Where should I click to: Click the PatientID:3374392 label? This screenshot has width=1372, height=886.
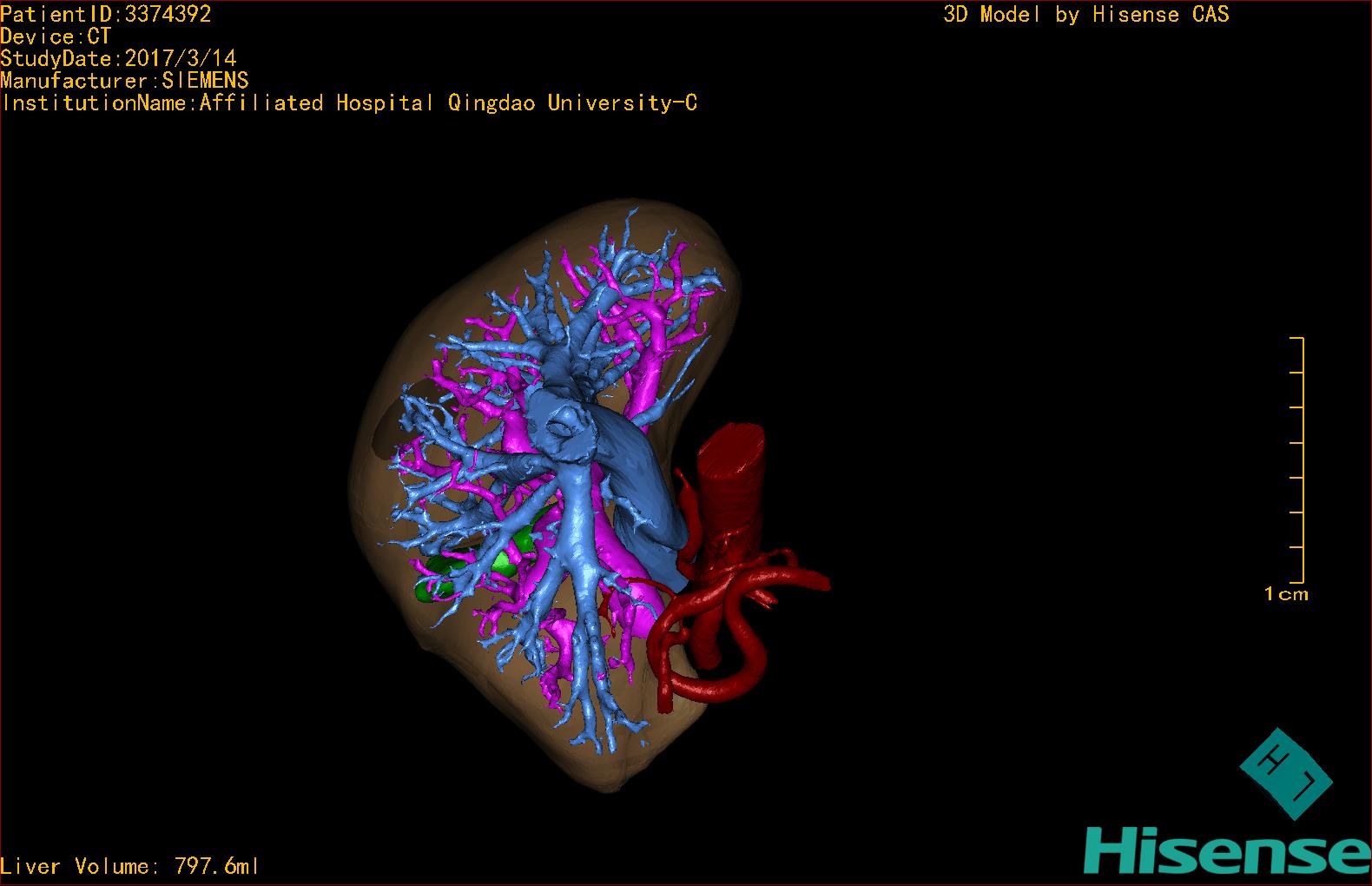pyautogui.click(x=106, y=14)
